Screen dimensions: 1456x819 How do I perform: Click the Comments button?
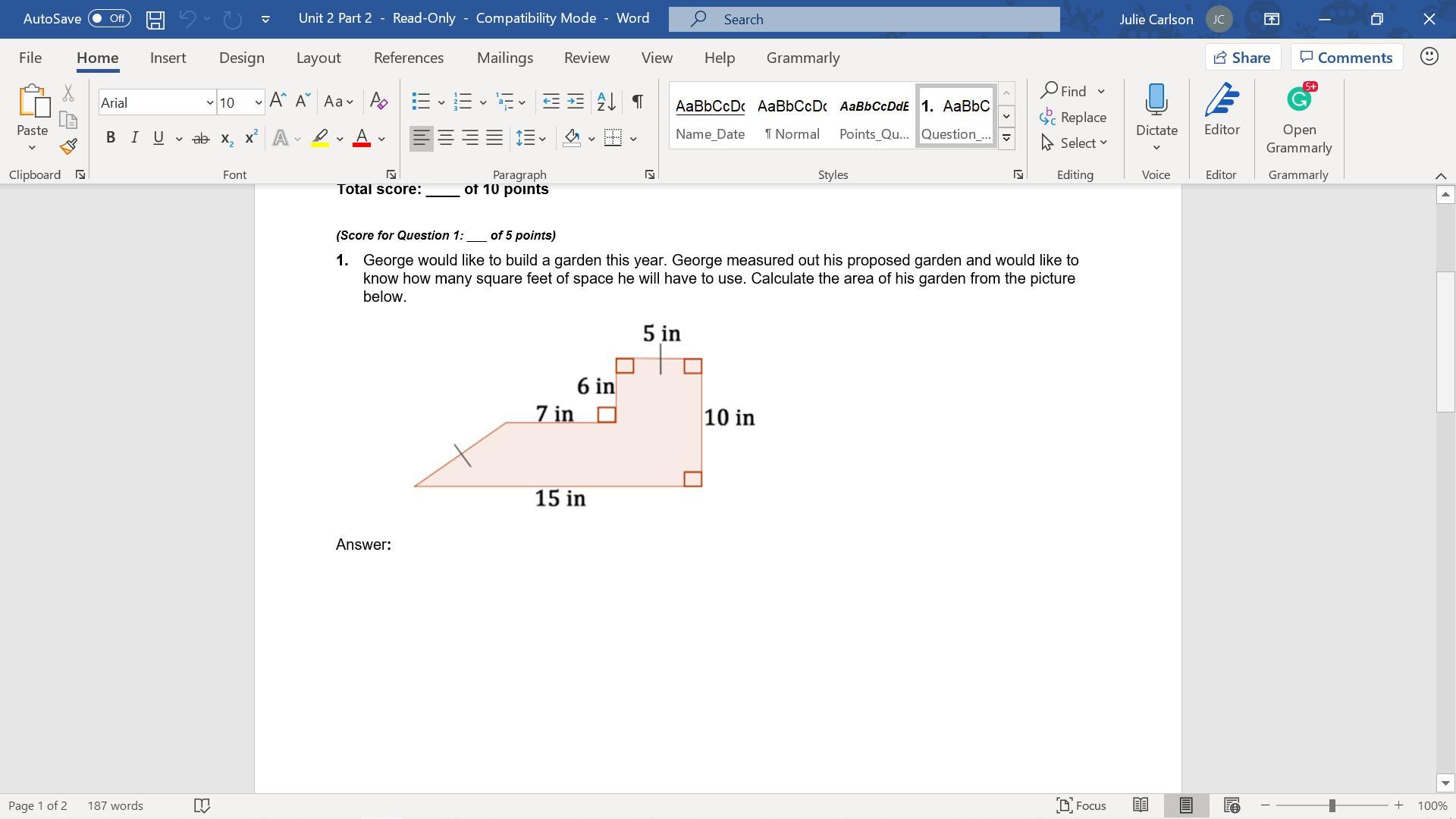pos(1346,58)
